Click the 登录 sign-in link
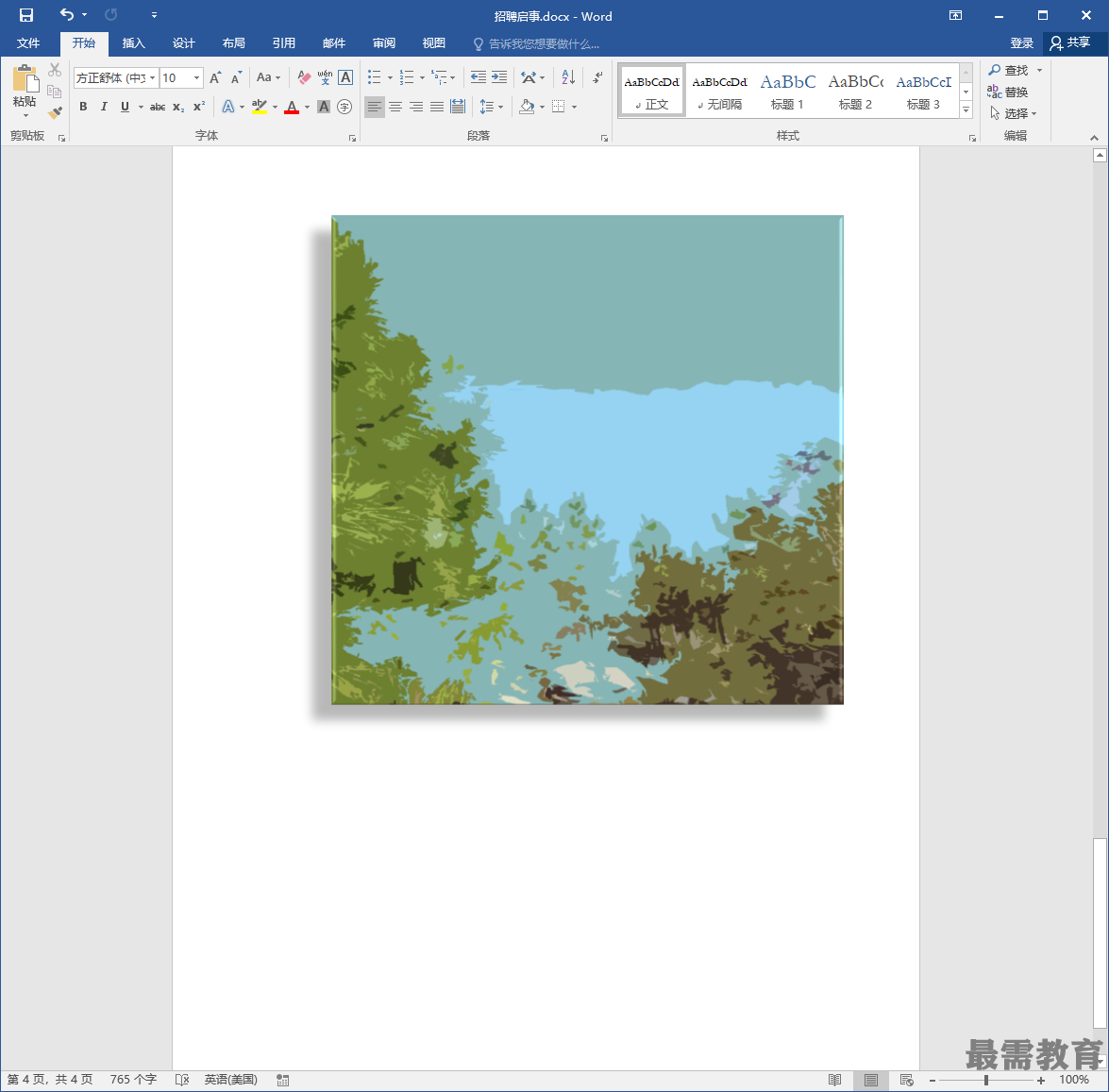 click(x=1021, y=43)
